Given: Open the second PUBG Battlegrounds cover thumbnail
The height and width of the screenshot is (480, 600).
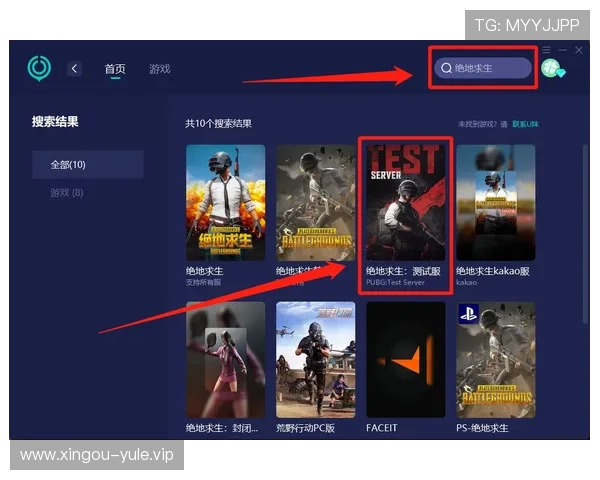Looking at the screenshot, I should coord(315,202).
